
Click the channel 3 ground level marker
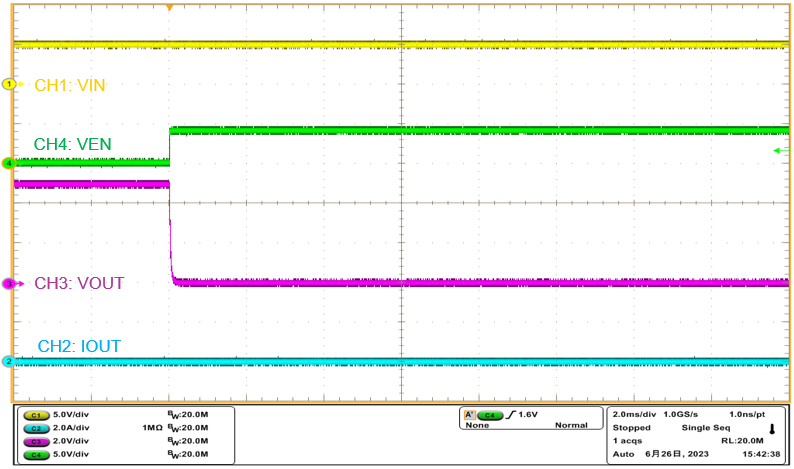pos(9,284)
